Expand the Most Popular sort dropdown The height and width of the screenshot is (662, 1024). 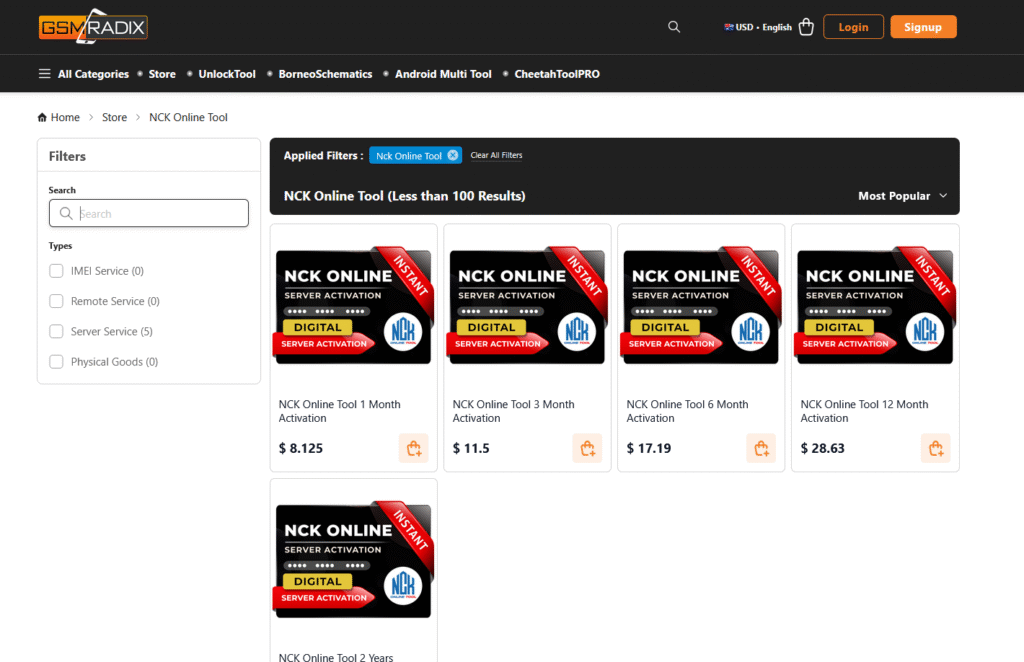coord(902,196)
